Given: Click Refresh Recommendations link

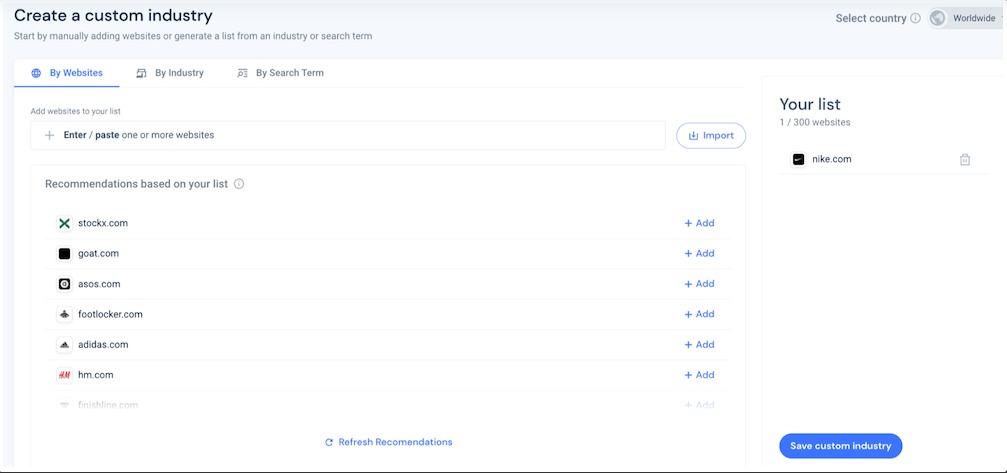Looking at the screenshot, I should (388, 442).
